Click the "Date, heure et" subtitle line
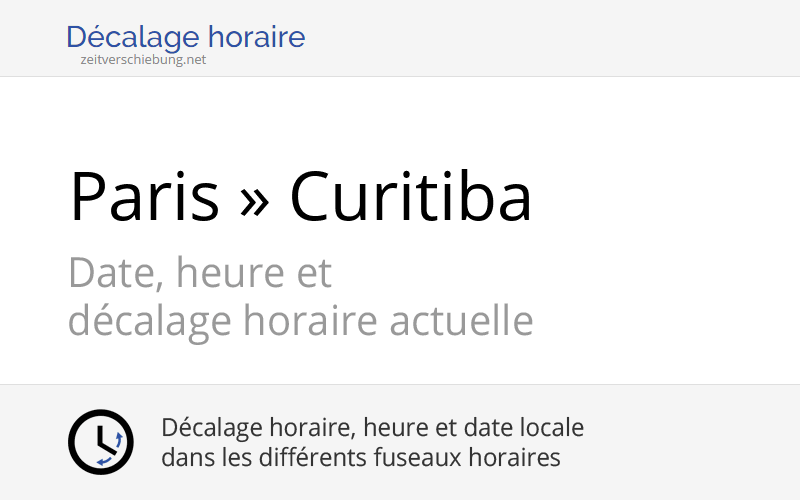This screenshot has width=800, height=500. coord(200,272)
